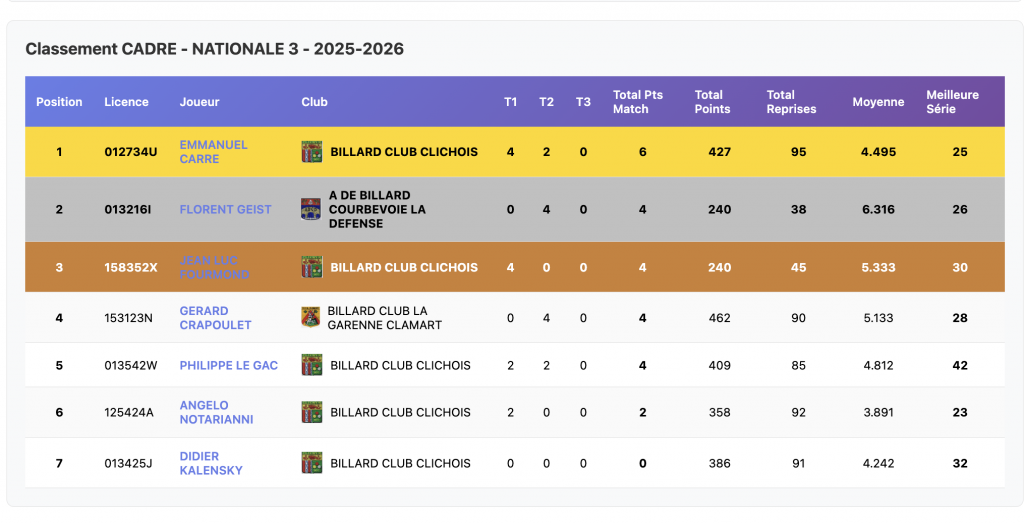Click the Moyenne column header

click(878, 102)
